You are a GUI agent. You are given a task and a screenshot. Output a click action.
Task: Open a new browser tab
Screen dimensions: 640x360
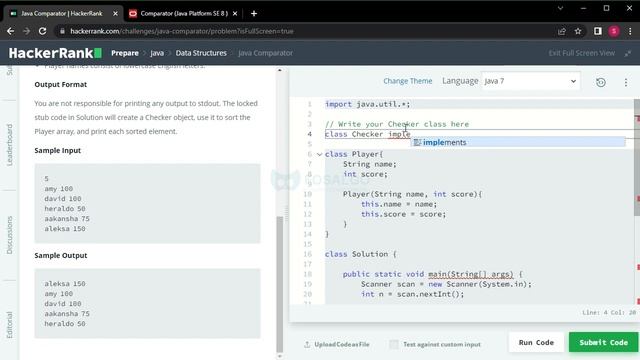[254, 13]
